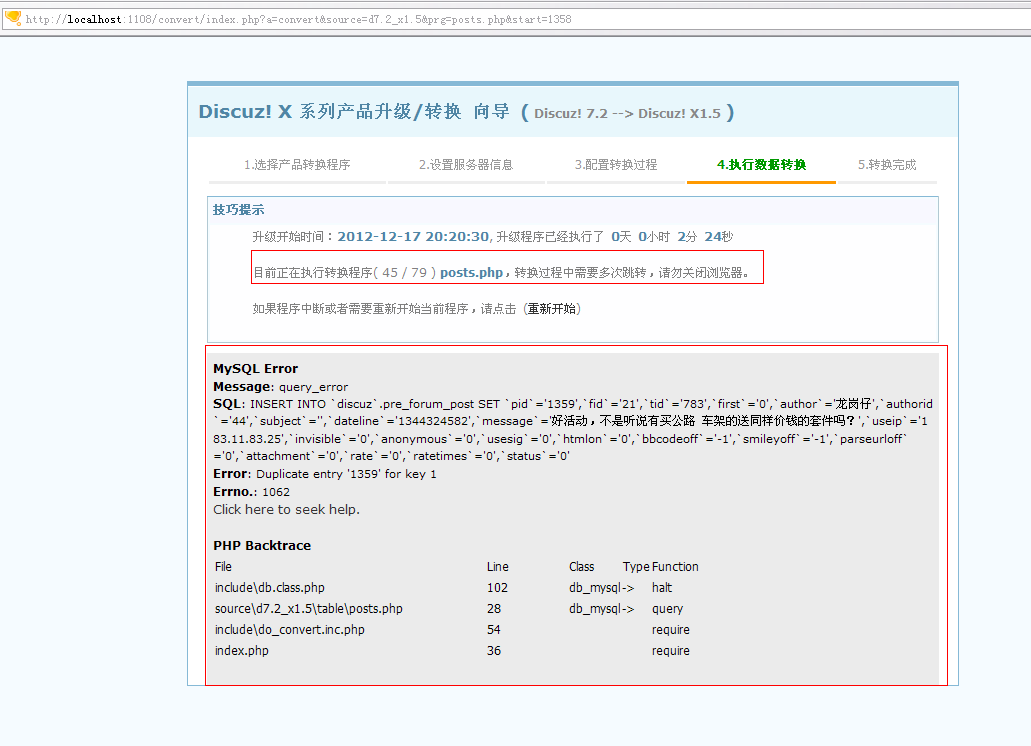Select step tab 3.配置转换过程
Image resolution: width=1031 pixels, height=746 pixels.
pos(616,165)
